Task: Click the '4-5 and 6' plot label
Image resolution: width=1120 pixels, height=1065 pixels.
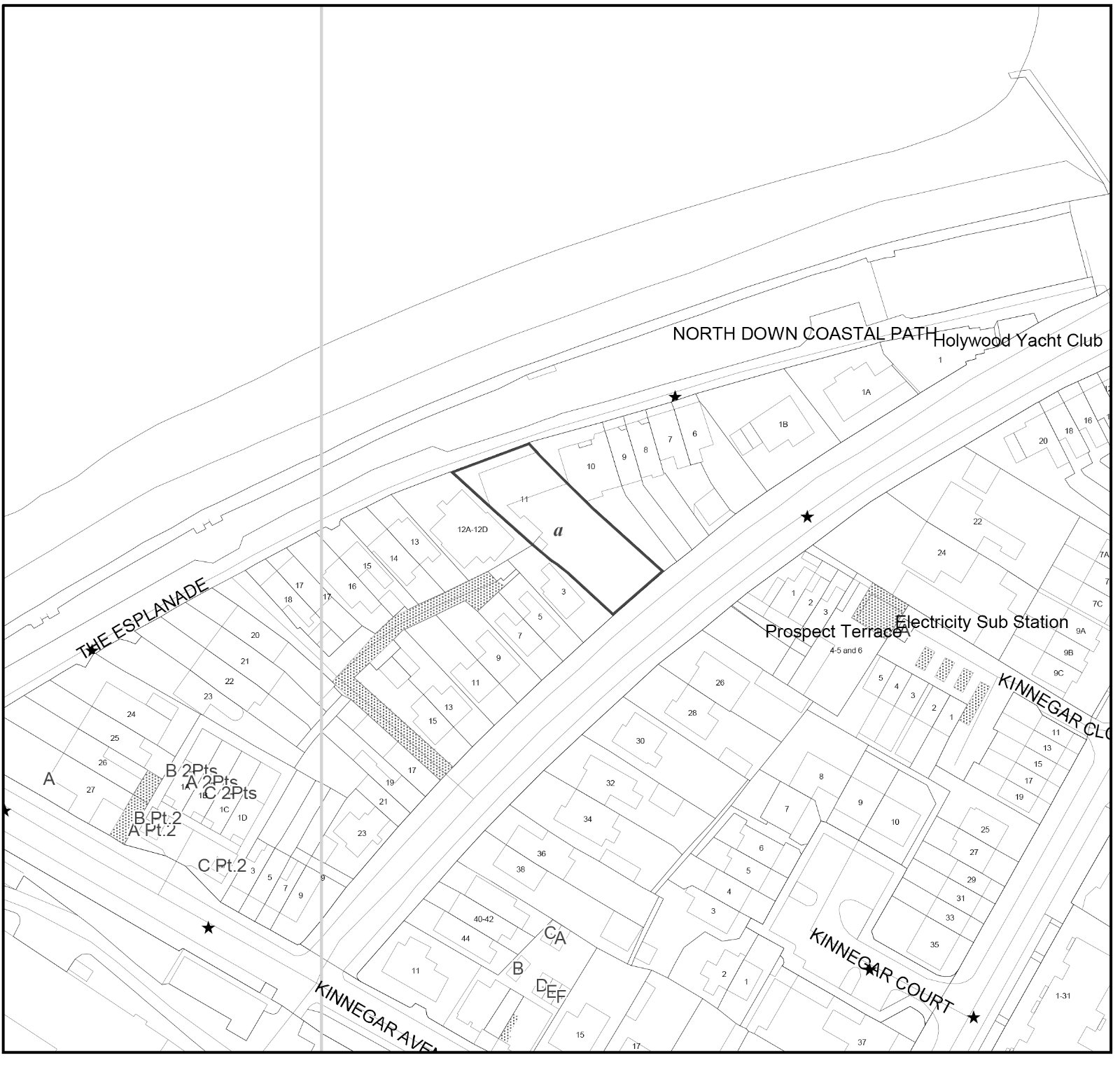Action: click(x=846, y=650)
